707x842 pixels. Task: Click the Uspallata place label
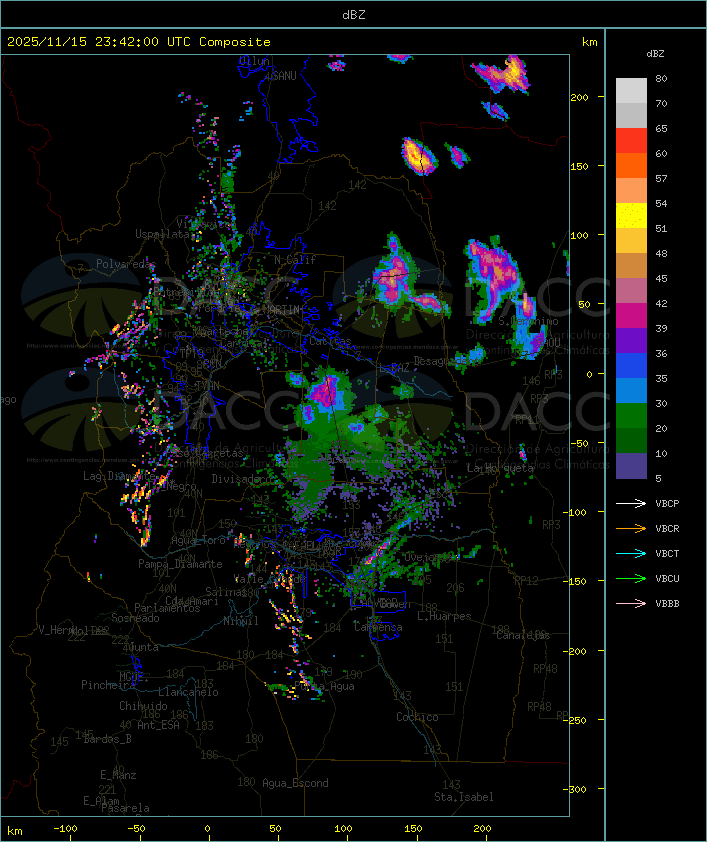[162, 234]
